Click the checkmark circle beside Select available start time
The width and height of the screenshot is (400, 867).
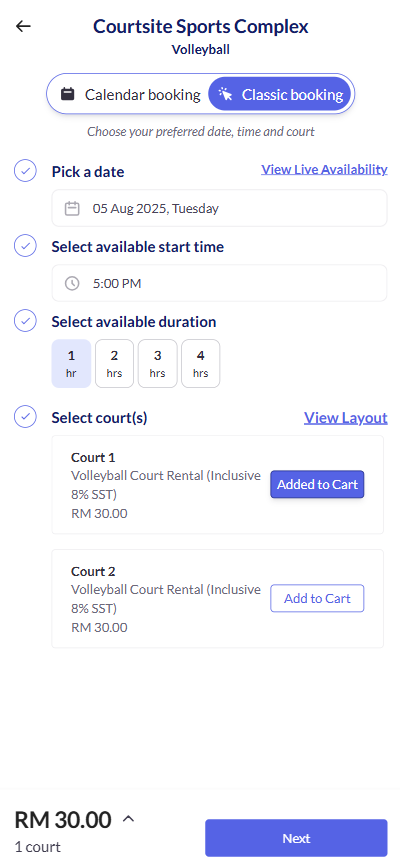pos(25,246)
